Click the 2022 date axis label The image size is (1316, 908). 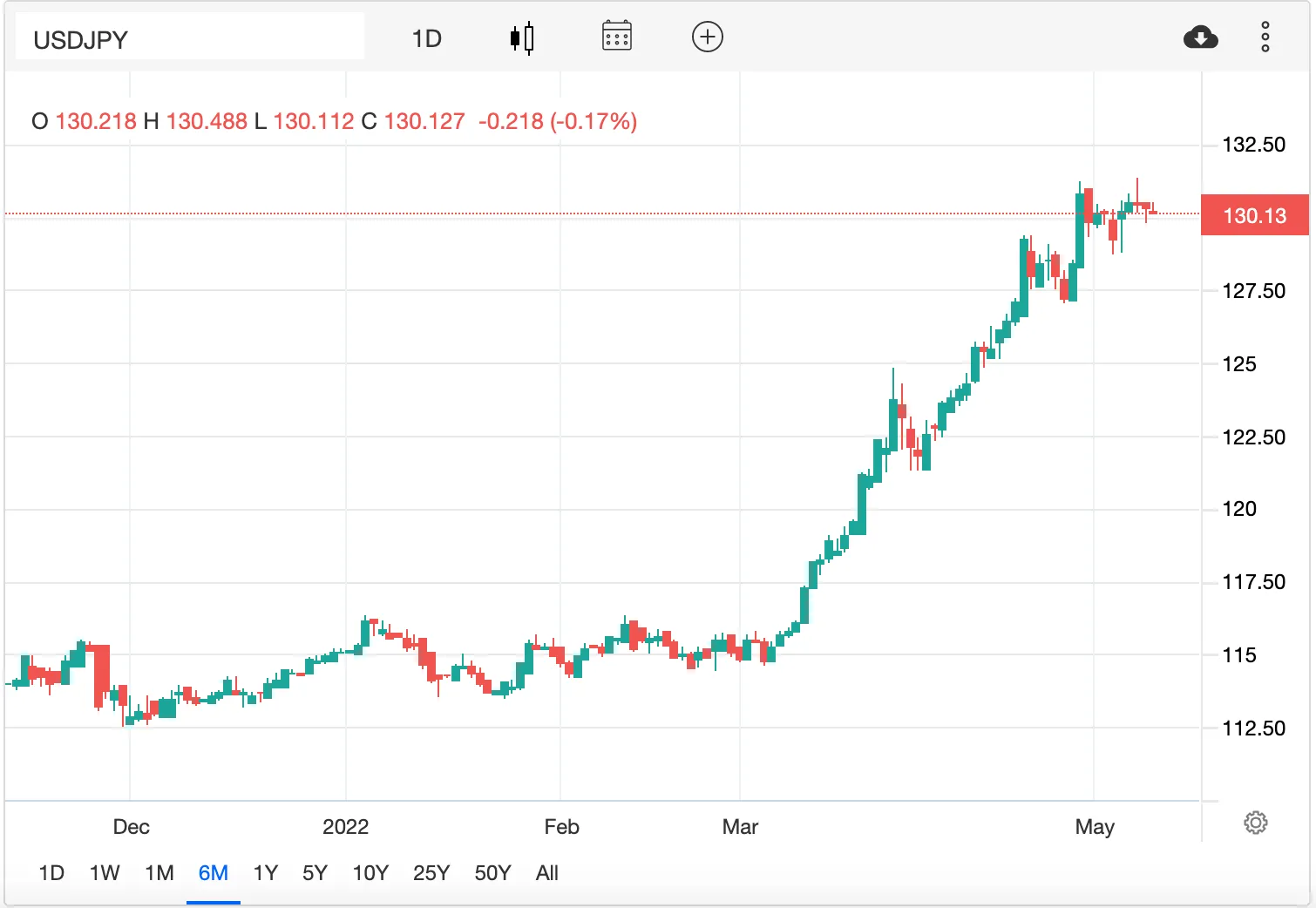(346, 827)
